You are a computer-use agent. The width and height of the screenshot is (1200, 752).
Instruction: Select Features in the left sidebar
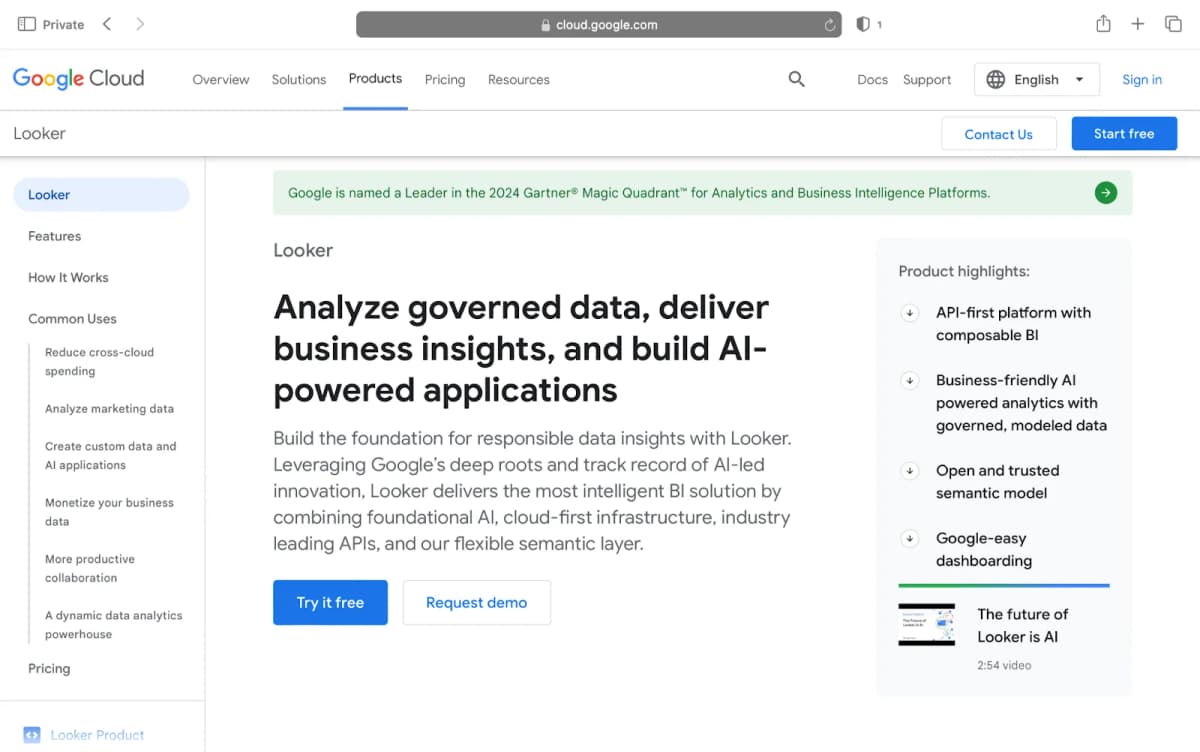(55, 237)
